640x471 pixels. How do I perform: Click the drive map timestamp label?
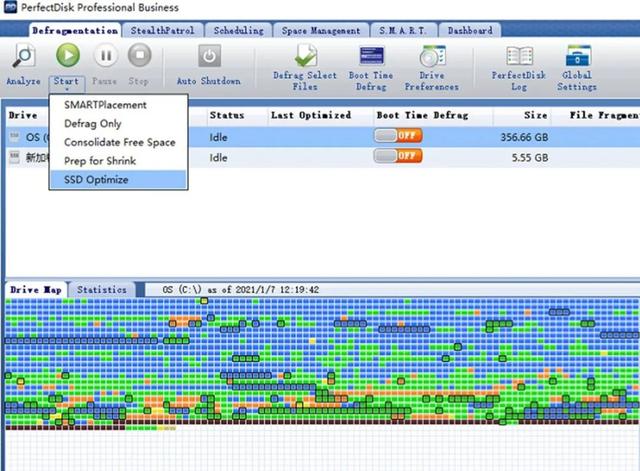[x=241, y=290]
